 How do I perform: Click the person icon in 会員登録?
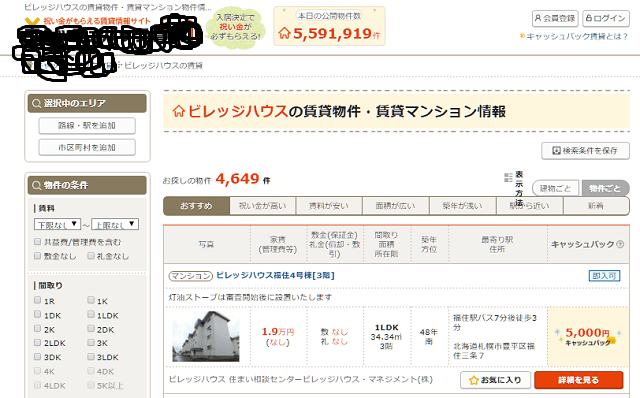pos(538,18)
